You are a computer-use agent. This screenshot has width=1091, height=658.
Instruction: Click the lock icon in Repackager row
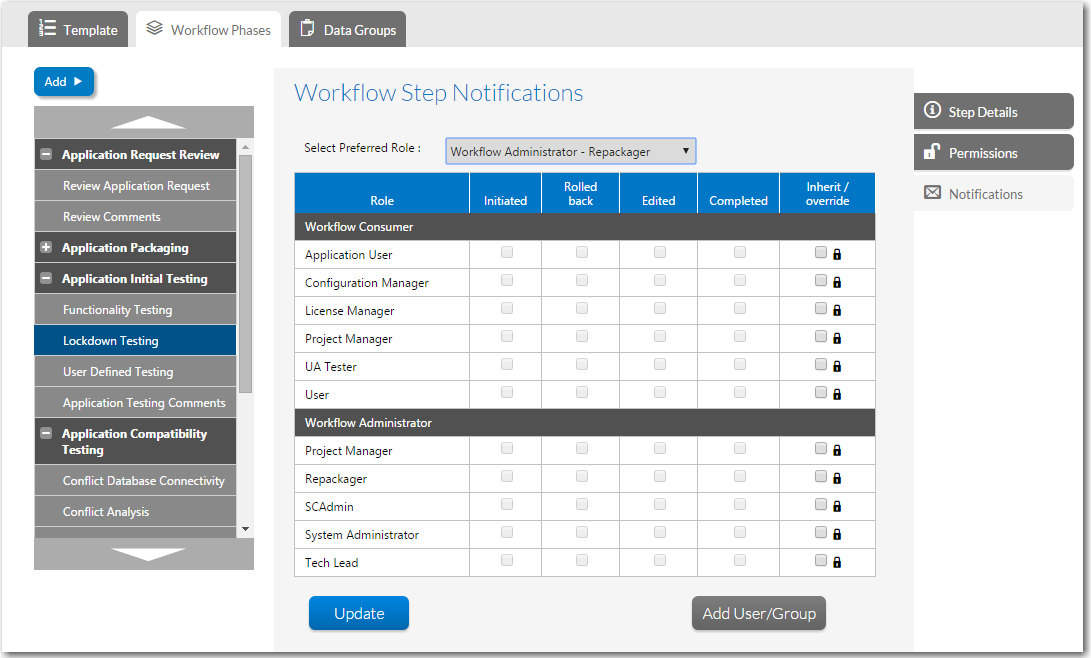coord(837,479)
